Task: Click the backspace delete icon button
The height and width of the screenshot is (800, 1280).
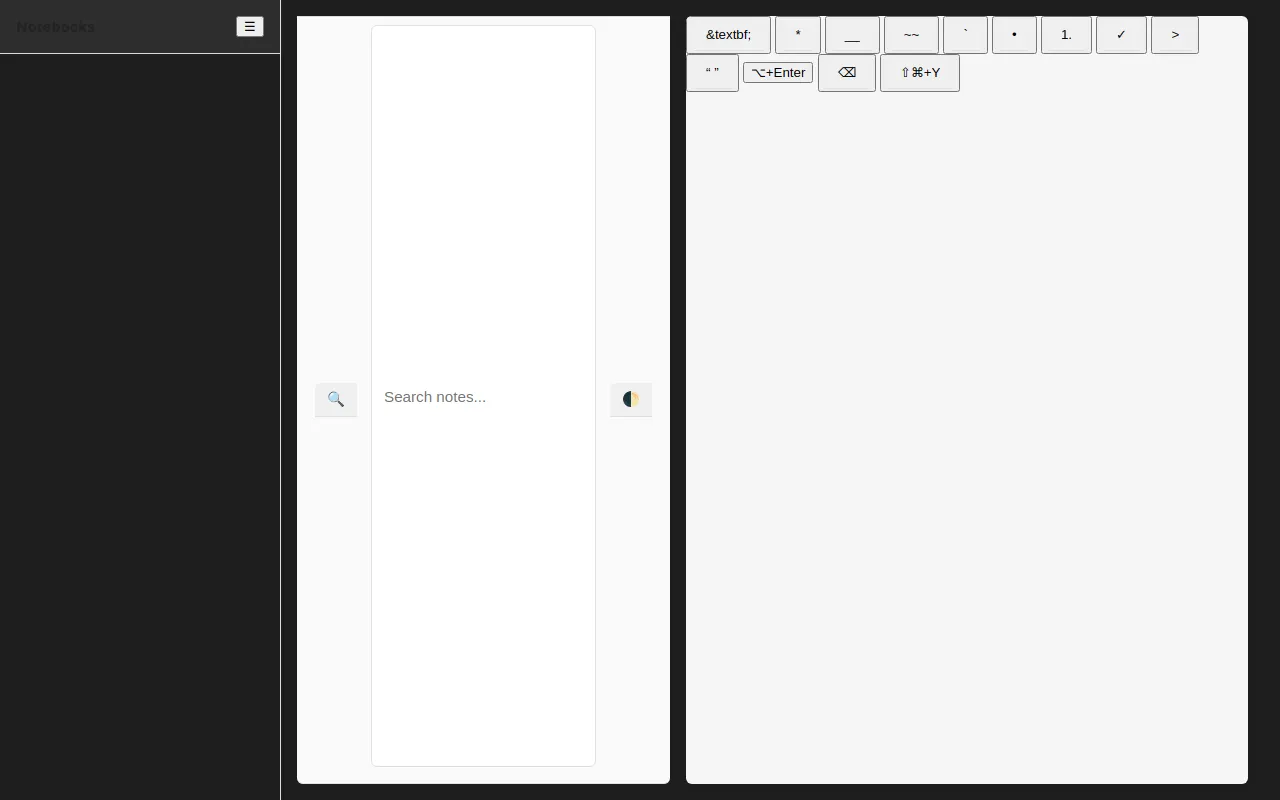Action: pyautogui.click(x=847, y=73)
